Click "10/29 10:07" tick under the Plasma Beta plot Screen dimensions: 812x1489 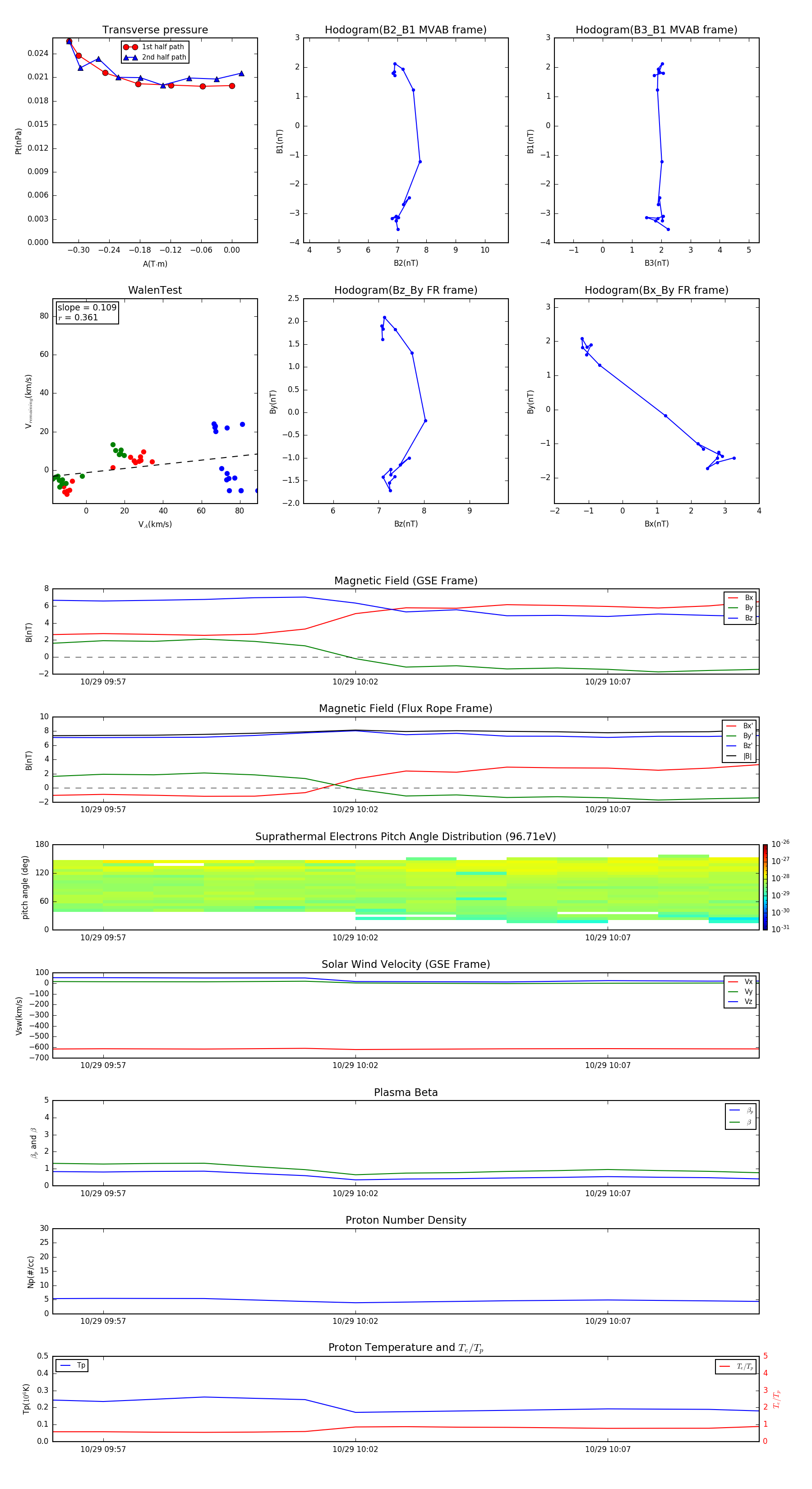click(x=607, y=1193)
